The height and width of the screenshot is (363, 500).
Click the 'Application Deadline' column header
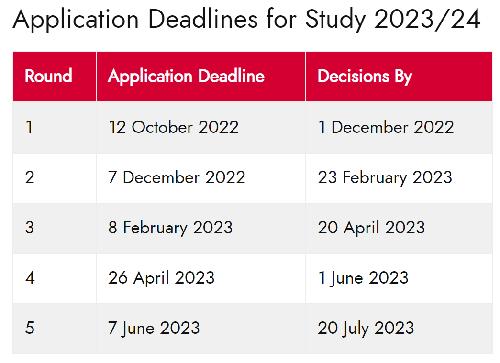(x=201, y=76)
